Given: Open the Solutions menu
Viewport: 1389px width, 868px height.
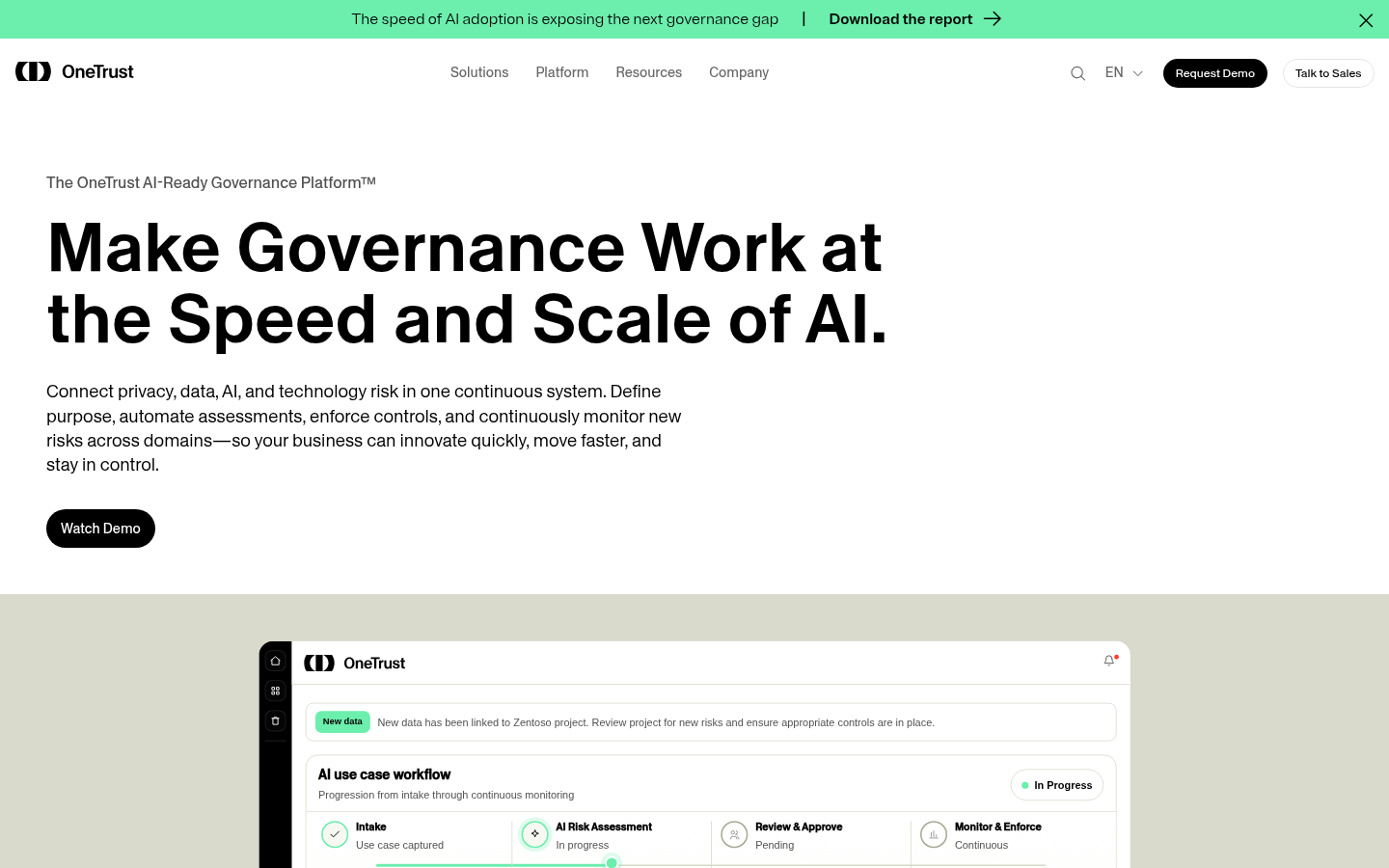Looking at the screenshot, I should coord(479,72).
